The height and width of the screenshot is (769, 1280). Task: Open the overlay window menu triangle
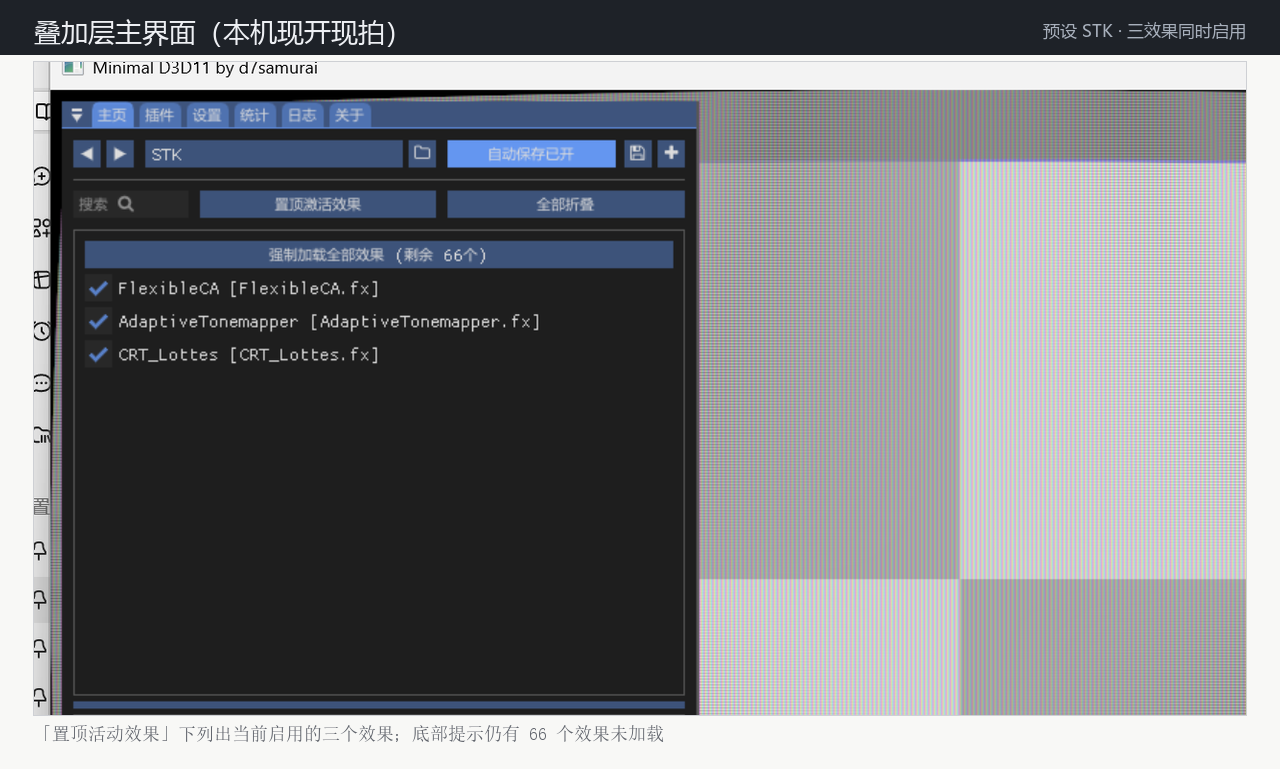77,115
